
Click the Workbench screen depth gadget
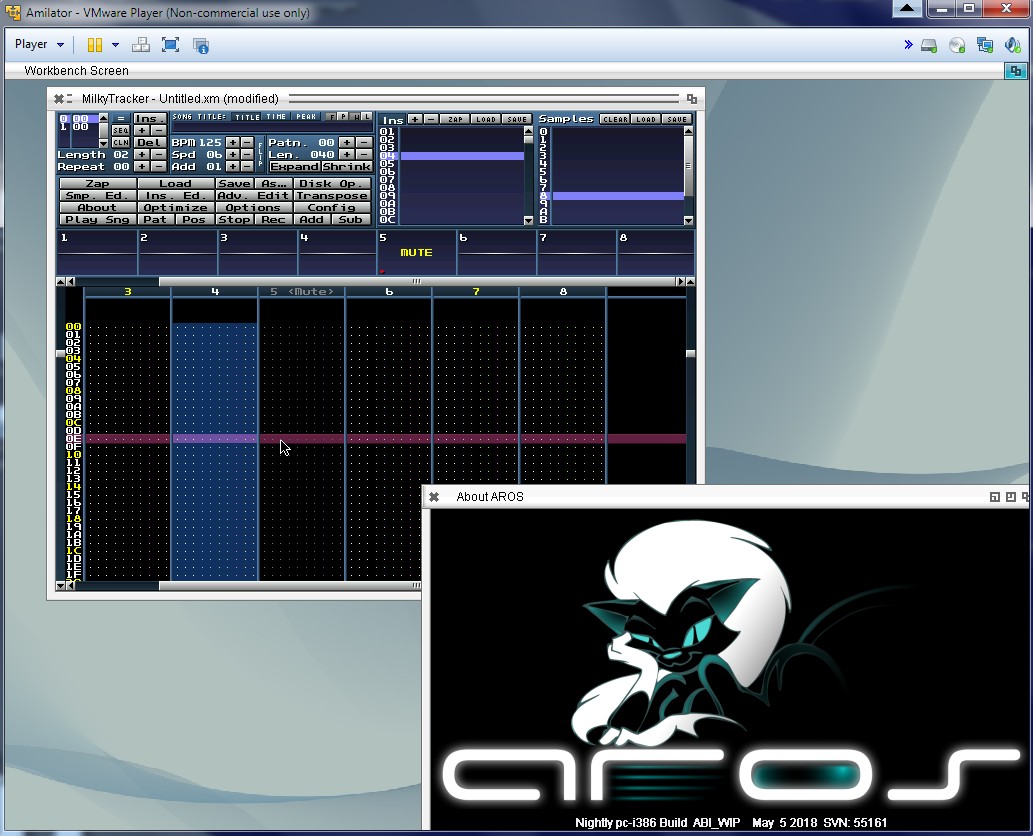(x=1015, y=71)
